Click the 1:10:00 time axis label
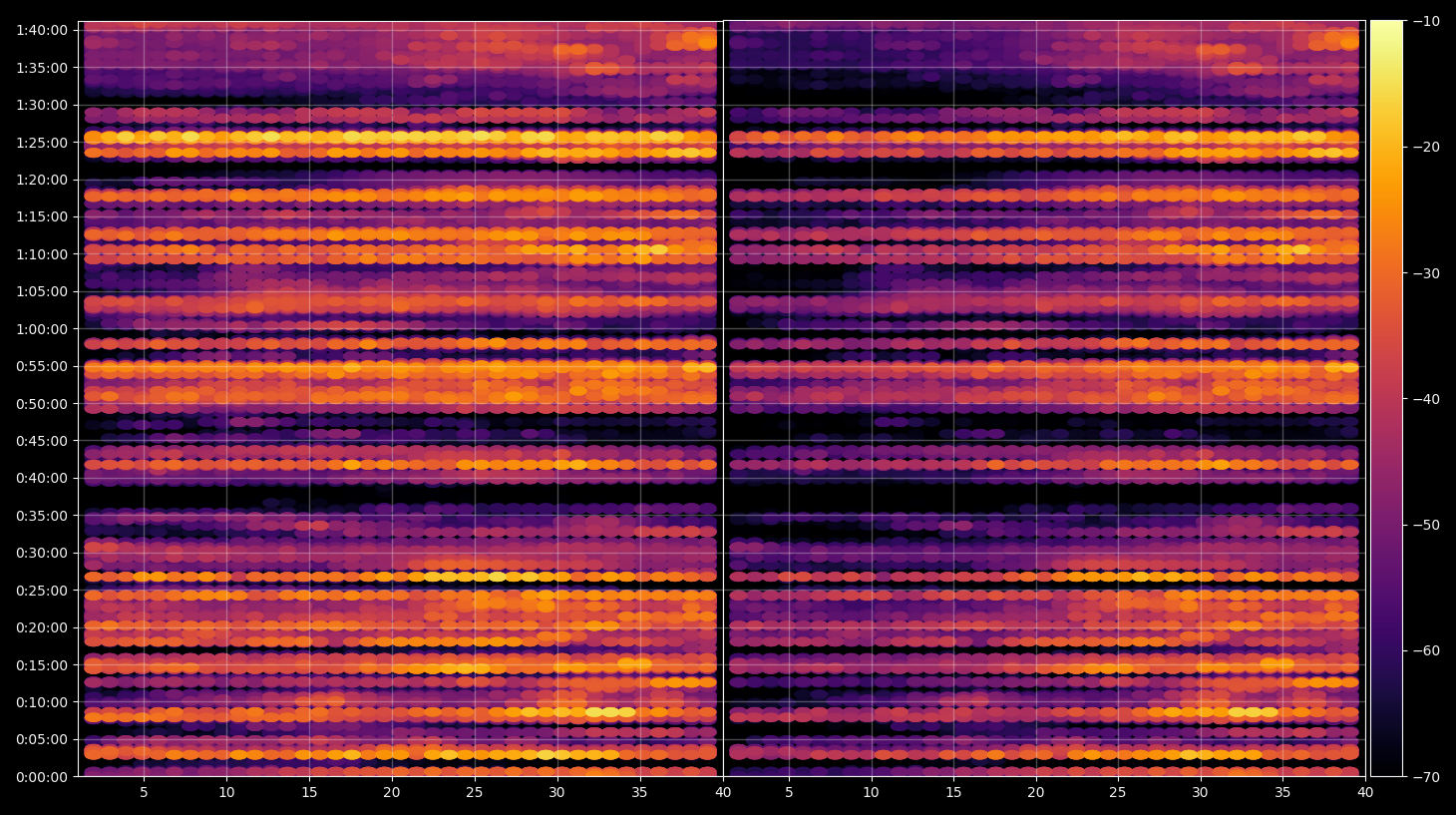 tap(42, 254)
